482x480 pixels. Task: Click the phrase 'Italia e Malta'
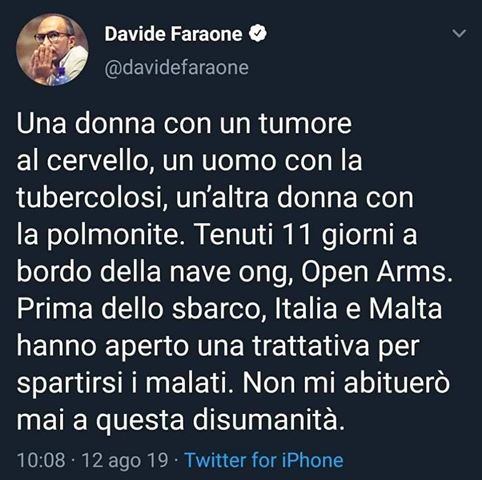[358, 309]
